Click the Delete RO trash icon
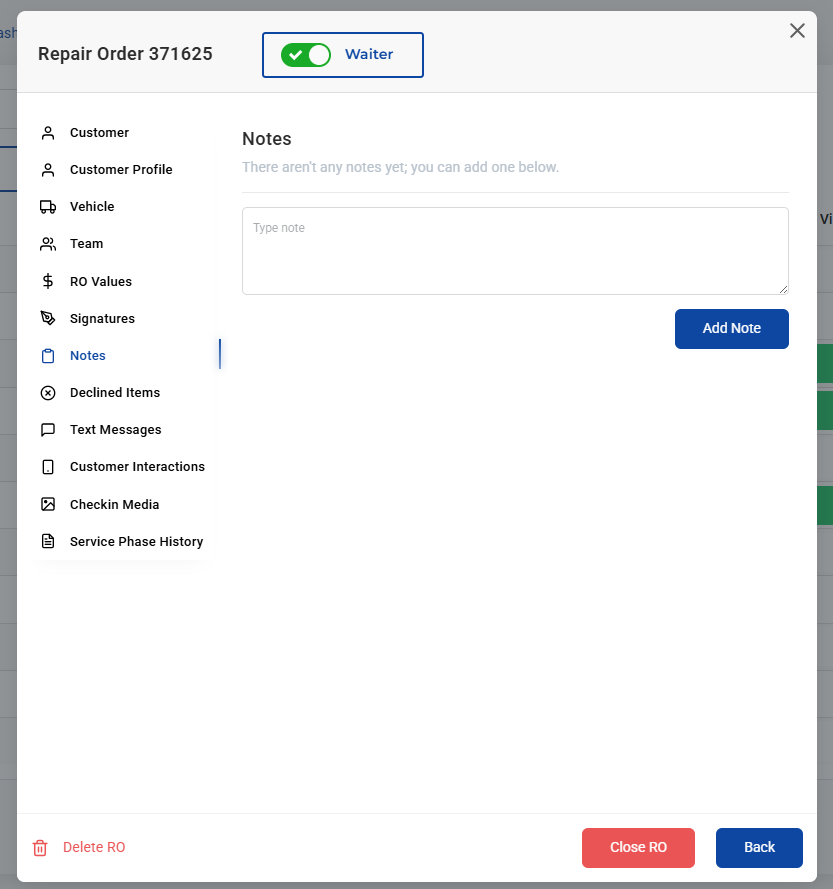Screen dimensions: 833x889 [x=39, y=847]
